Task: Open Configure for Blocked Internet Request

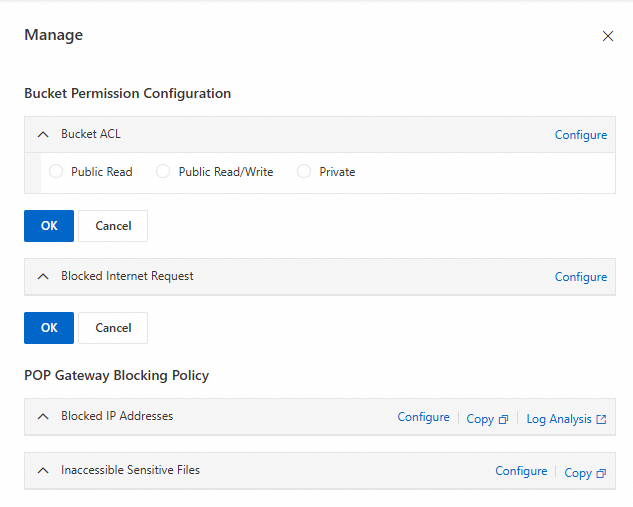Action: [x=581, y=277]
